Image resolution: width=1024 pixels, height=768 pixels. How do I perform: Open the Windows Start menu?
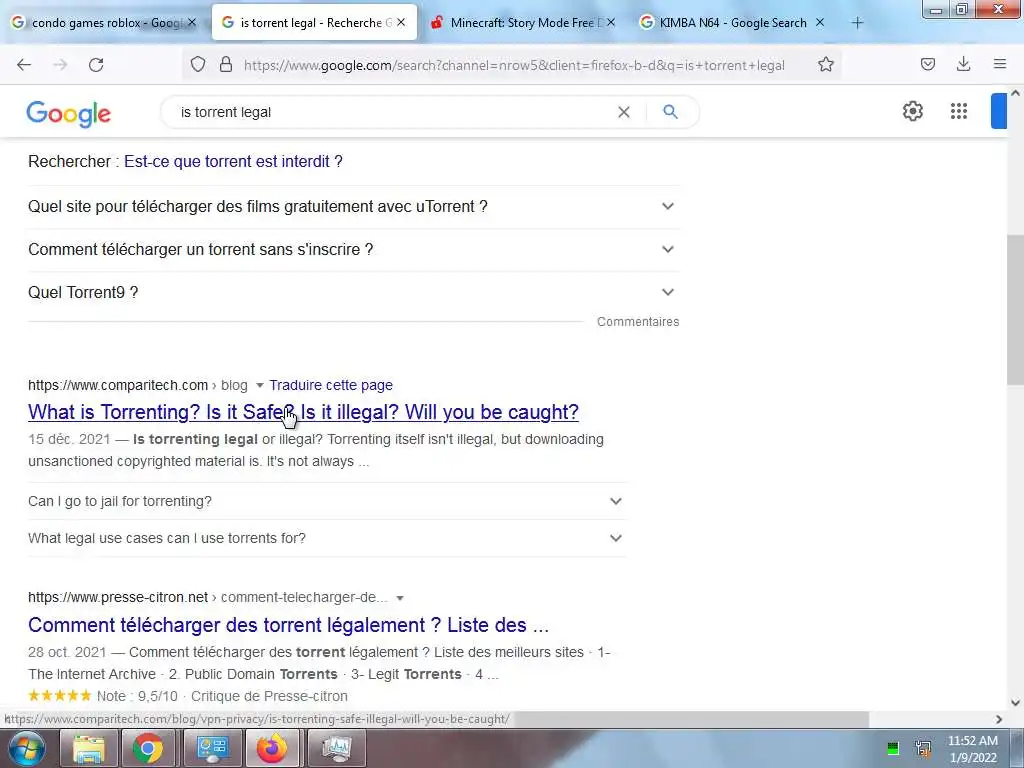[x=26, y=748]
